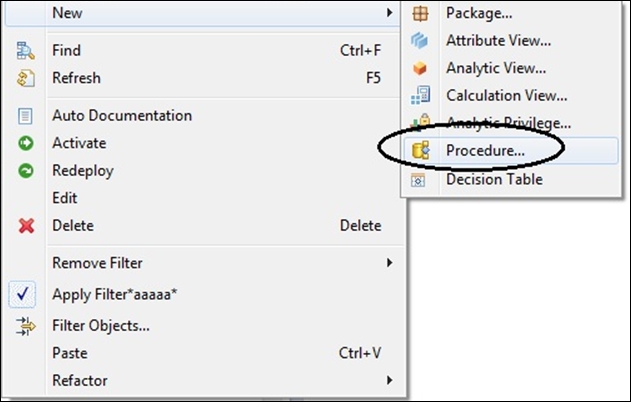Click the green Activate arrow icon
The width and height of the screenshot is (631, 402).
point(26,143)
